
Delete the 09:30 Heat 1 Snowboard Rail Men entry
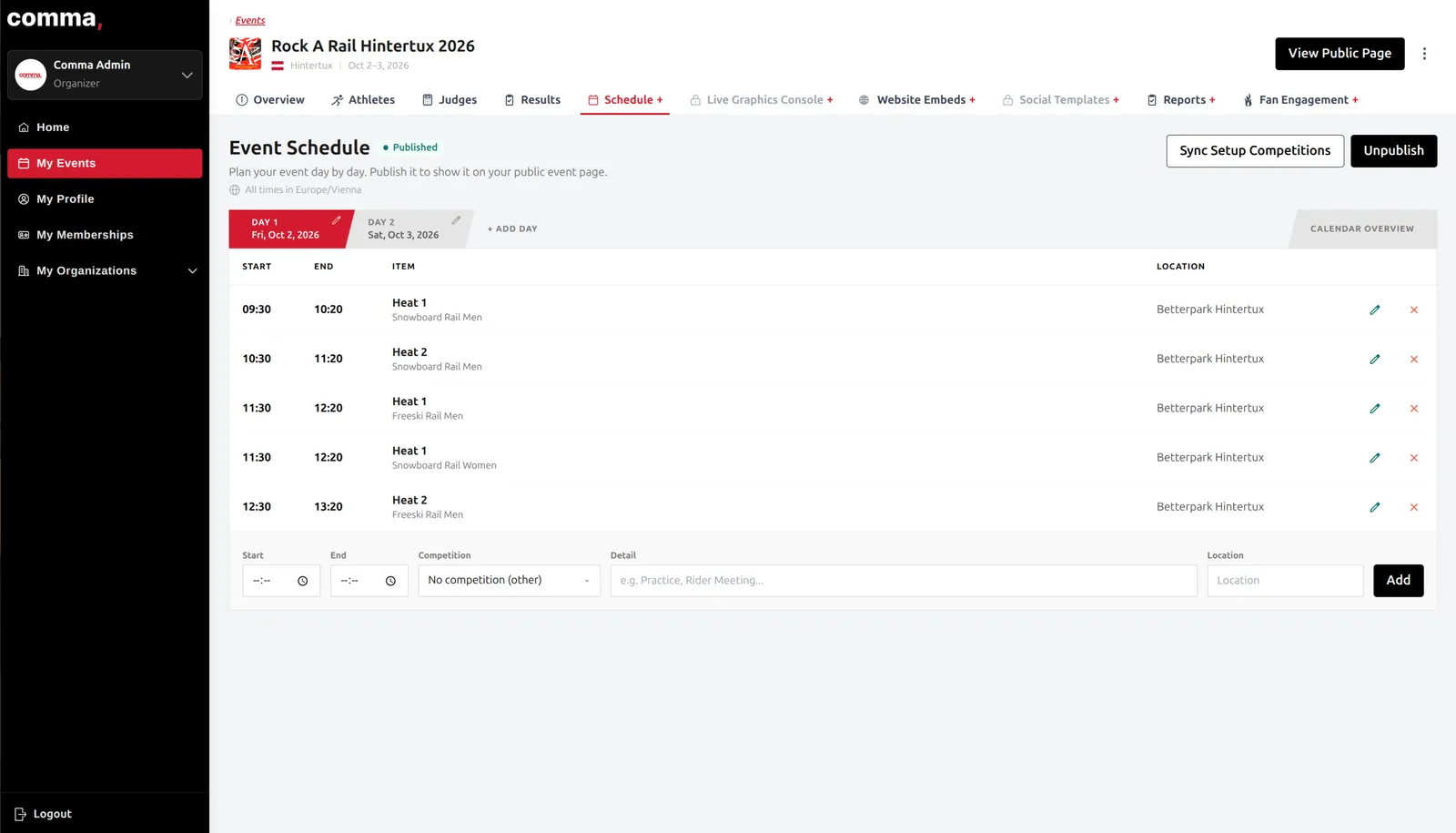coord(1414,310)
